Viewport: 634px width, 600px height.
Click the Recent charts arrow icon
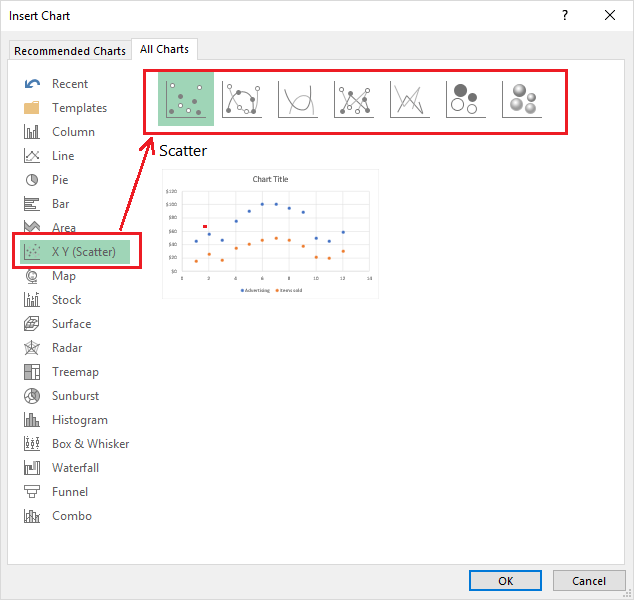point(32,84)
